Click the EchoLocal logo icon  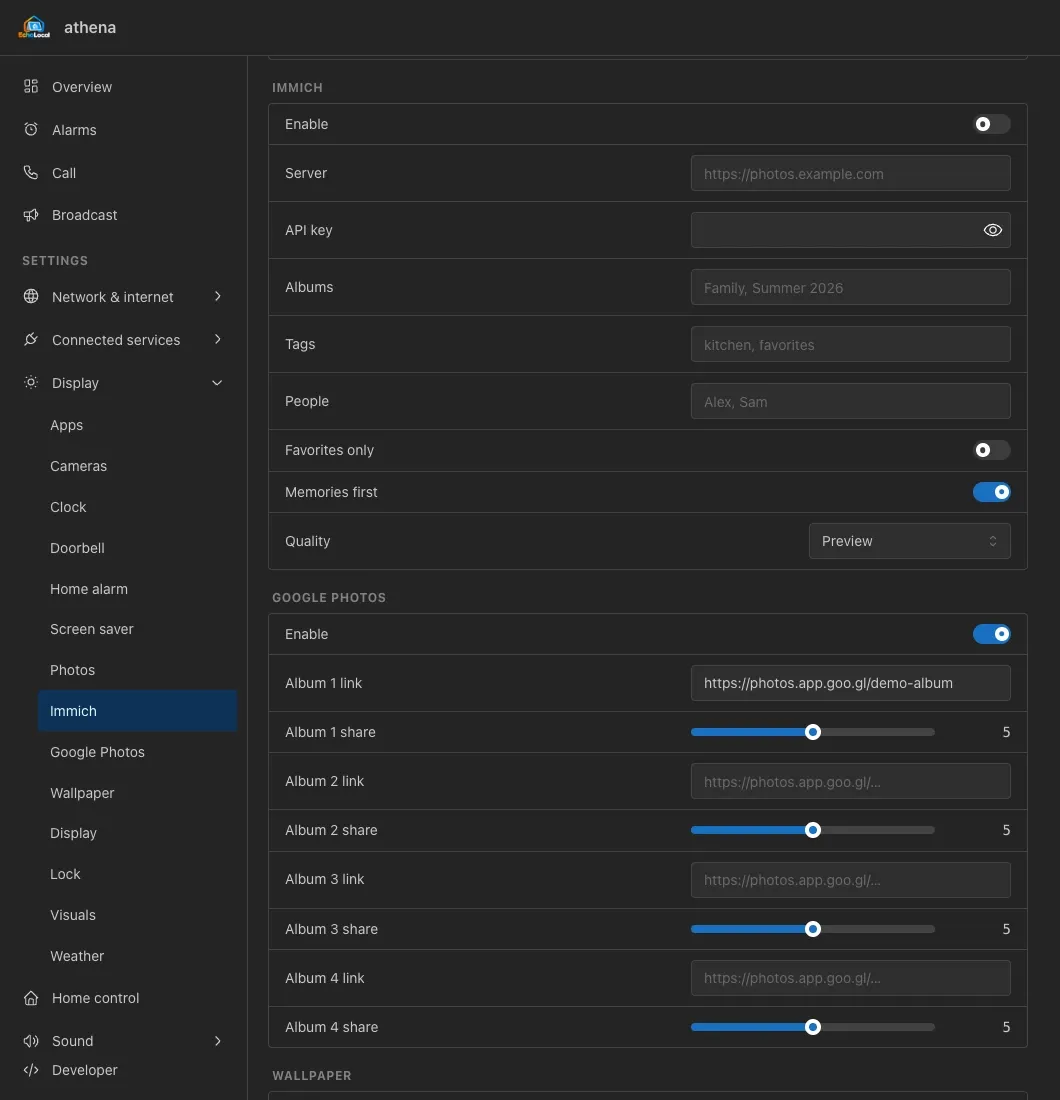[34, 27]
